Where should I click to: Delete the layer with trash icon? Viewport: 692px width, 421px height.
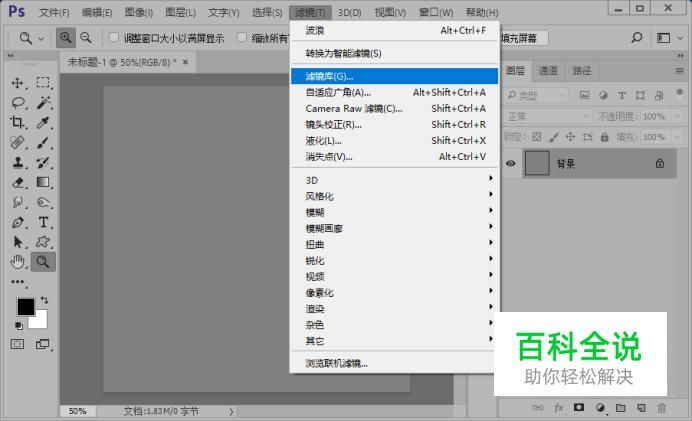click(x=662, y=408)
